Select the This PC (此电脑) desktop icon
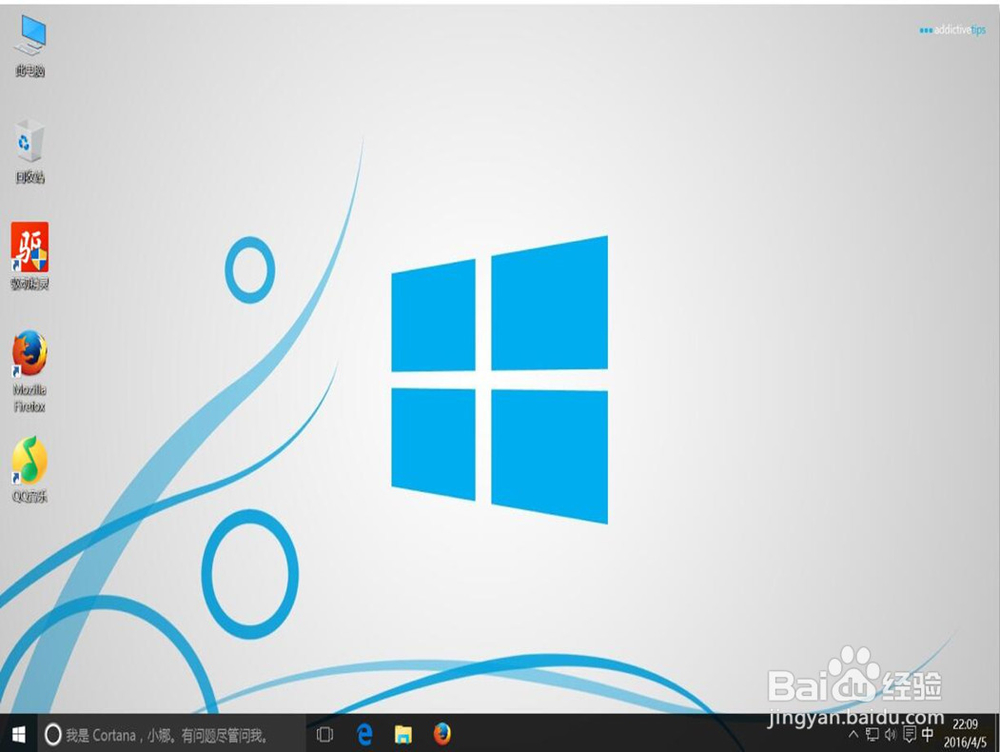Viewport: 1000px width, 752px height. click(30, 46)
